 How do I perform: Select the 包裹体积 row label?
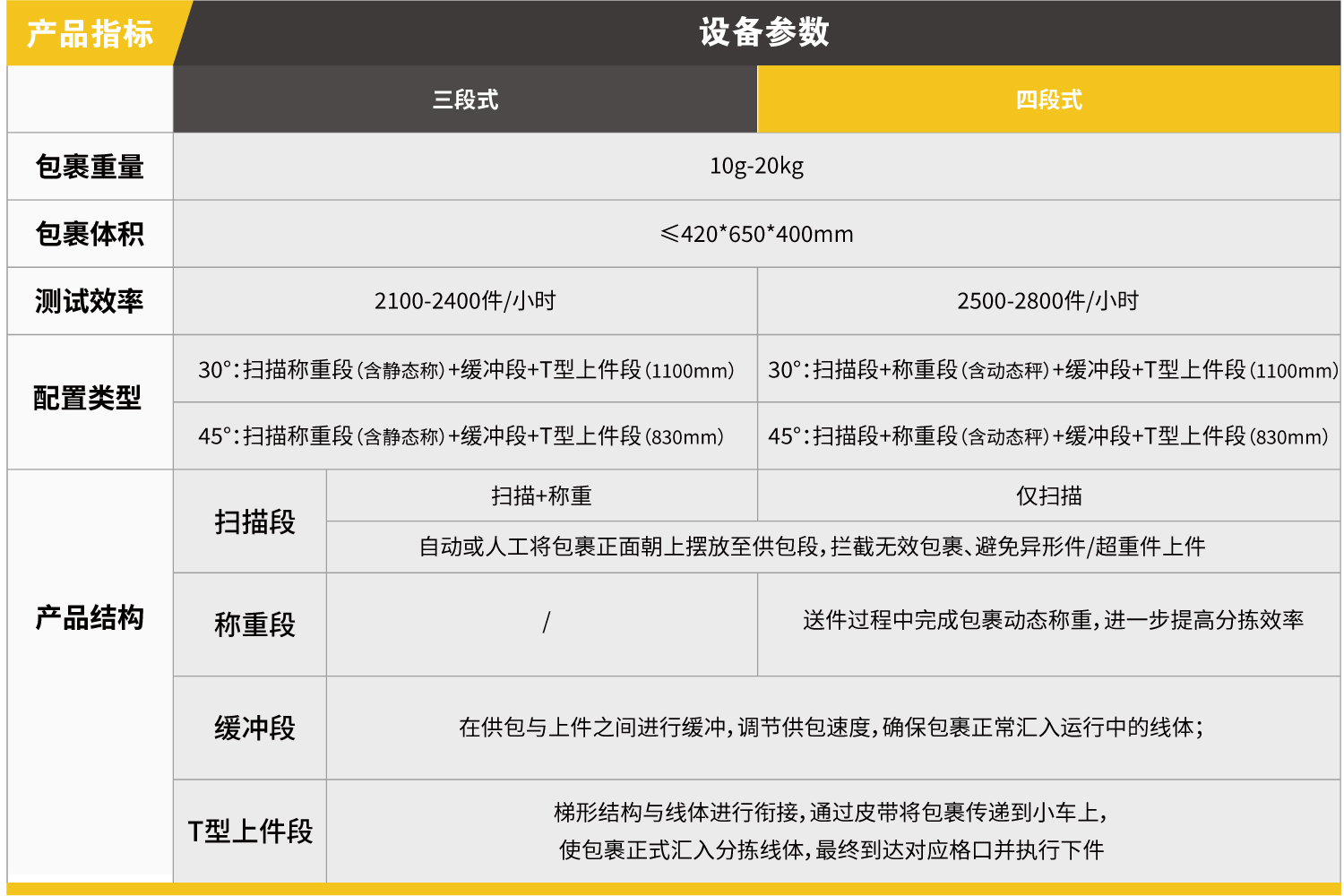[x=90, y=234]
